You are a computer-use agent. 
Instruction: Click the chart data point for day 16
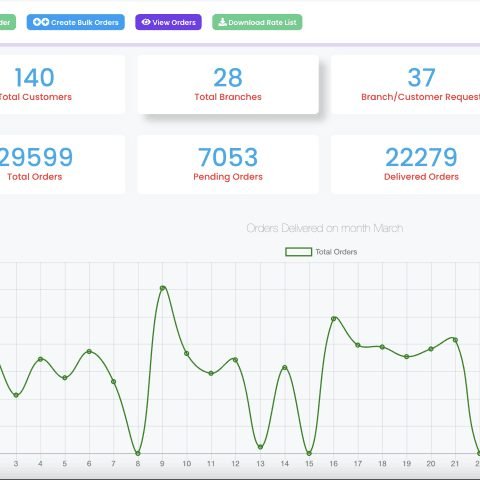tap(334, 319)
